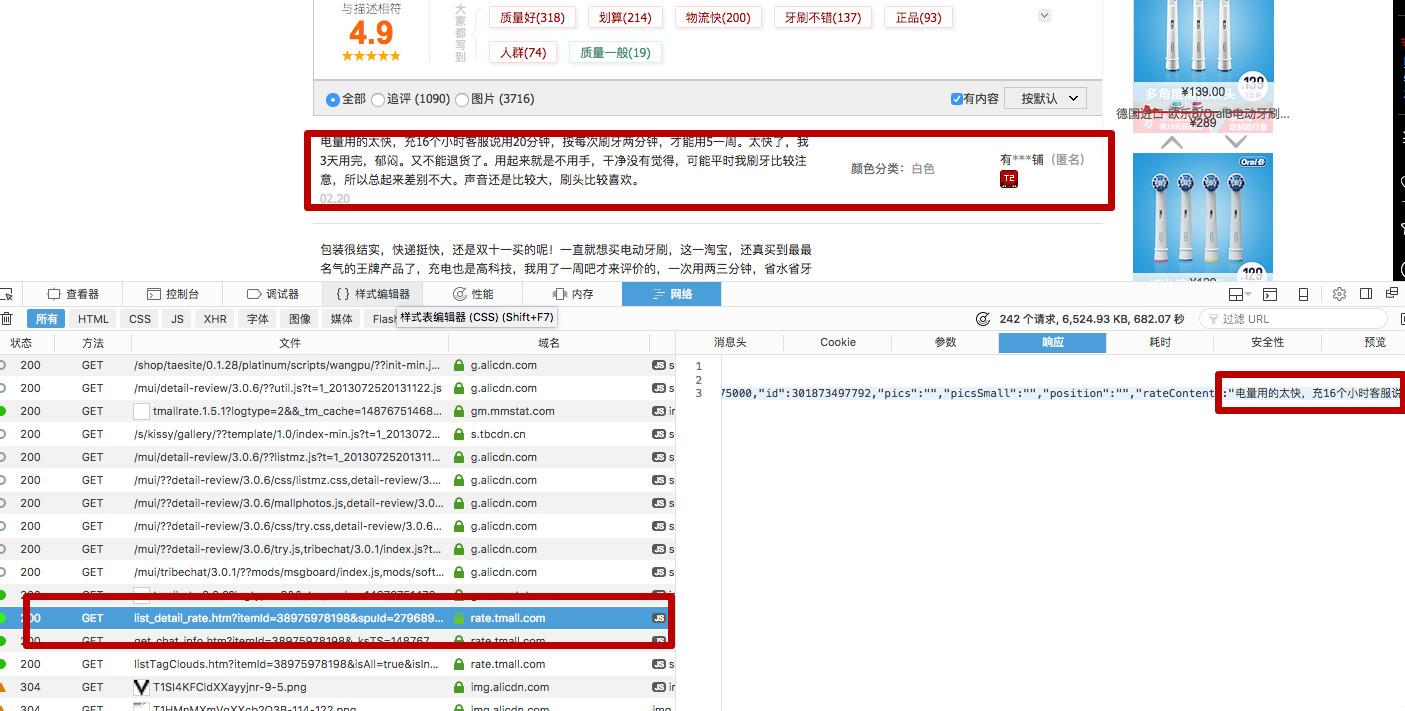This screenshot has height=711, width=1405.
Task: Expand the review tags chevron
Action: point(1044,15)
